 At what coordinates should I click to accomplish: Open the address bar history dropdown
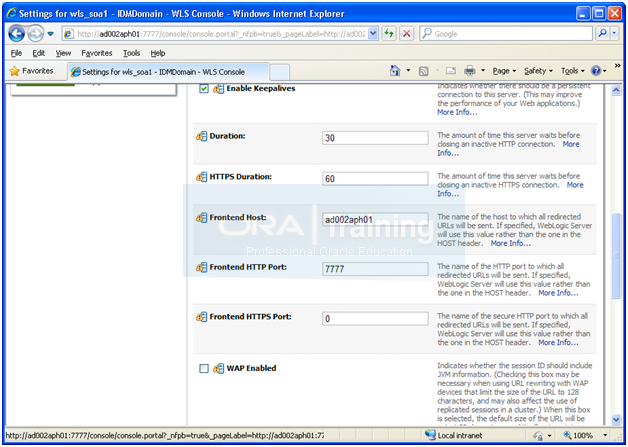point(373,34)
